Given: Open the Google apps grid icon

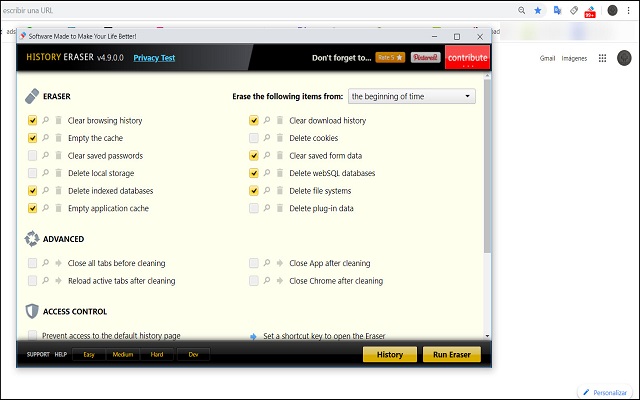Looking at the screenshot, I should coord(602,58).
